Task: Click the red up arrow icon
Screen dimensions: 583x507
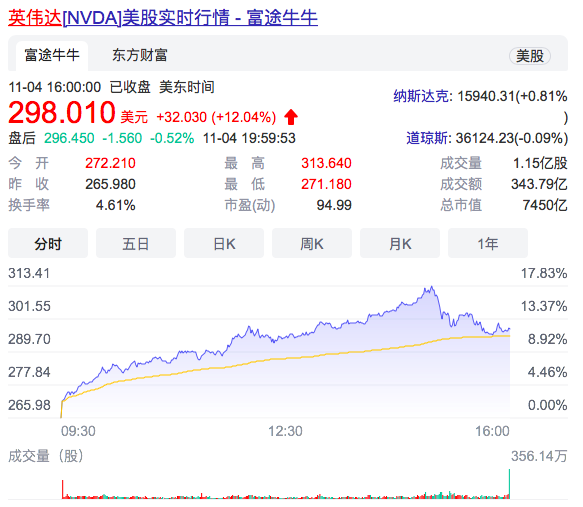Action: click(291, 117)
